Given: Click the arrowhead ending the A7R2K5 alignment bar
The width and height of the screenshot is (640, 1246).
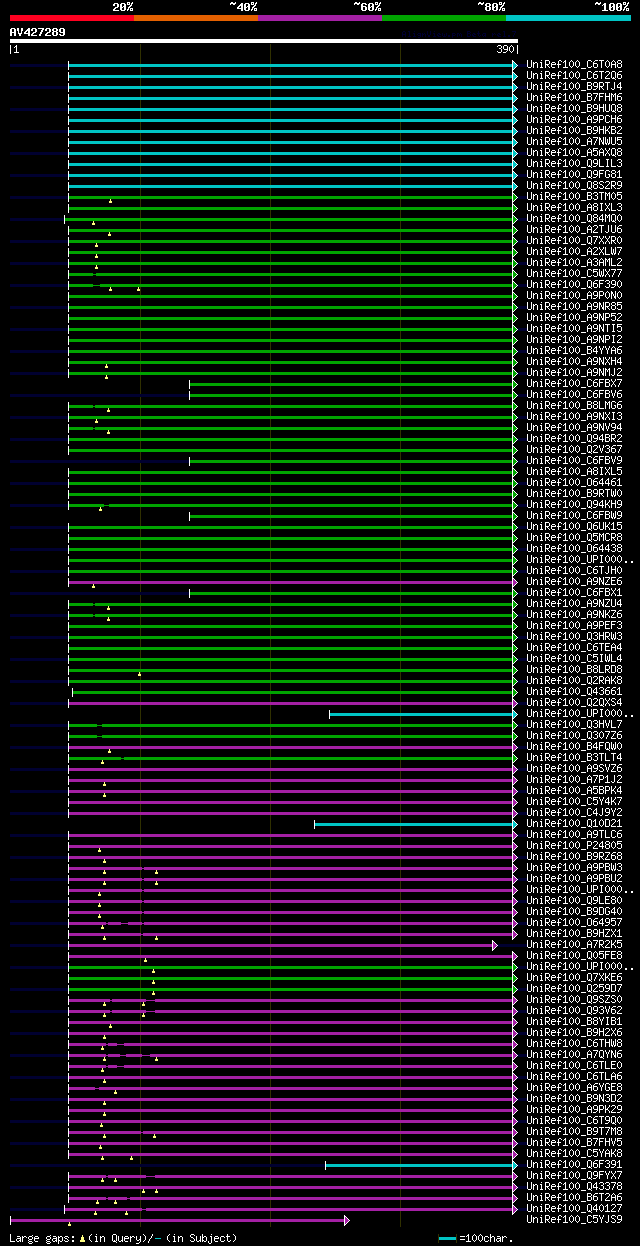Looking at the screenshot, I should pos(494,945).
